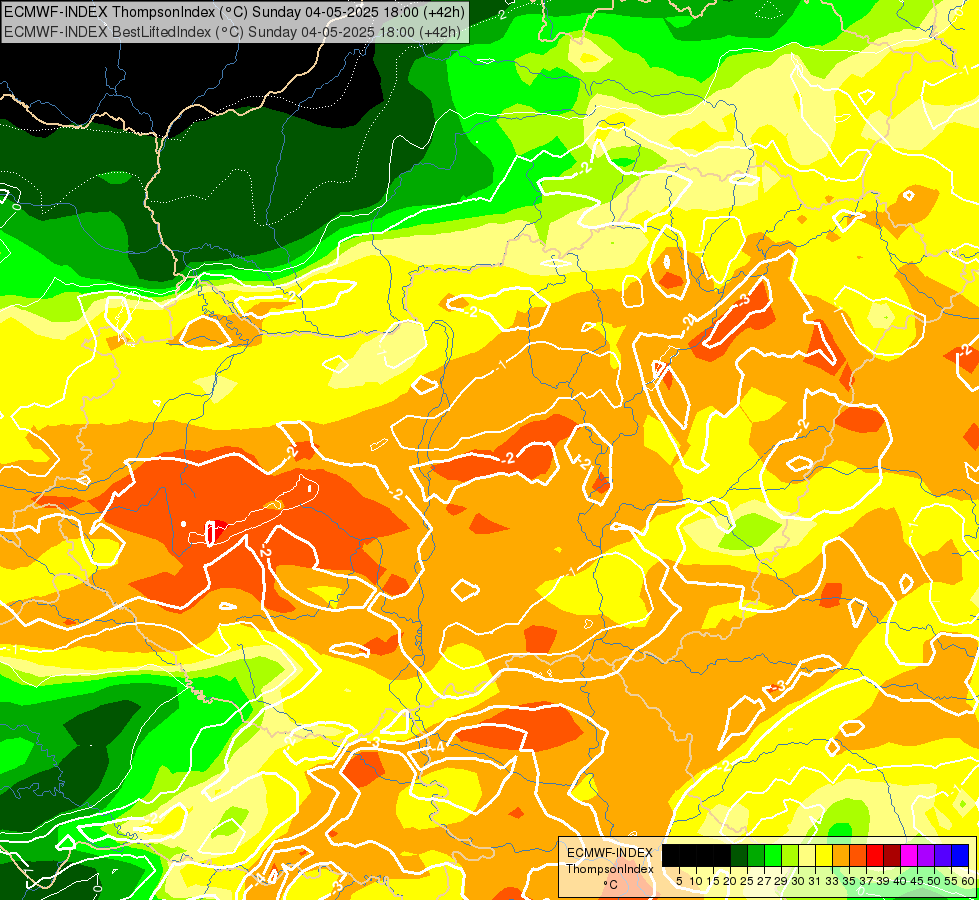
Task: Click the legend scale value 29
Action: click(x=781, y=881)
